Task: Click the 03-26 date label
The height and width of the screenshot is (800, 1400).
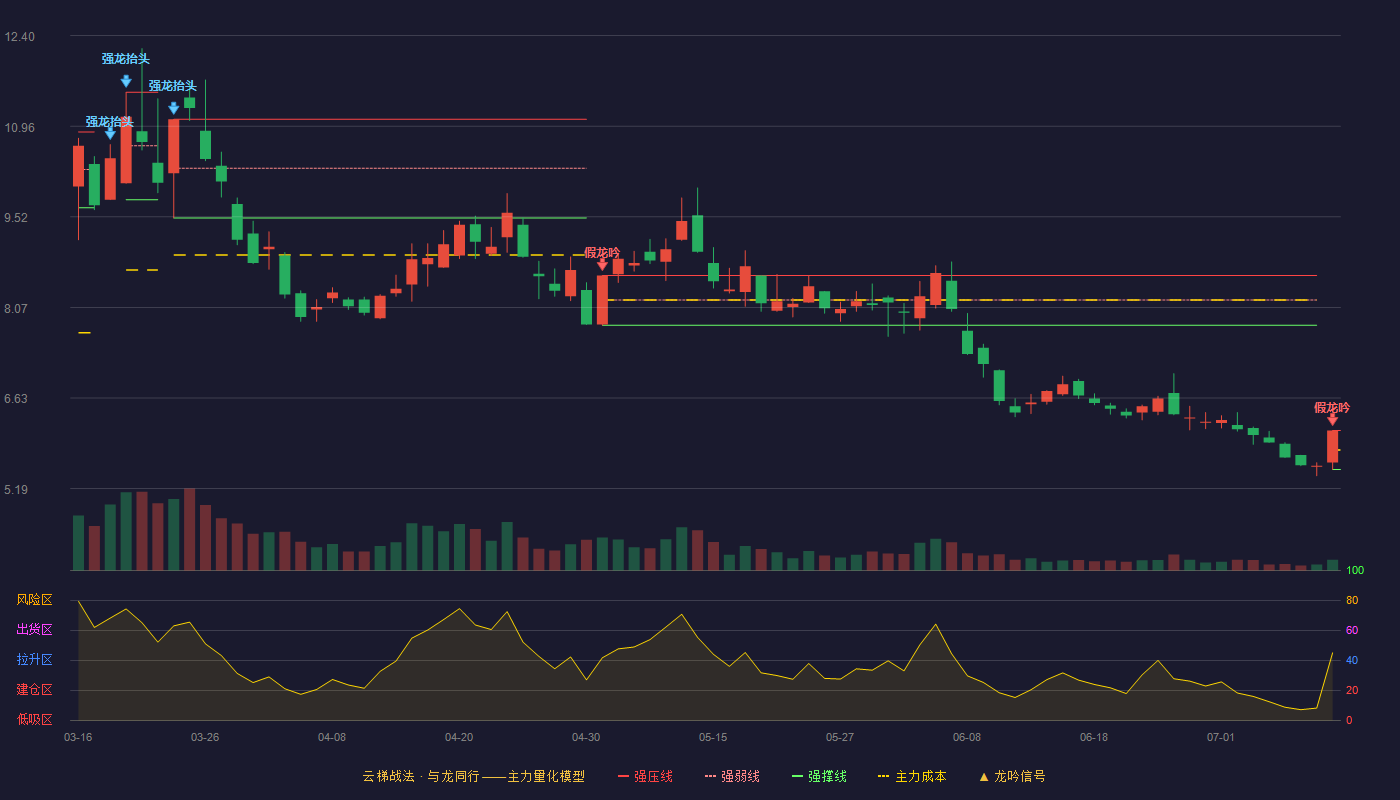Action: pyautogui.click(x=205, y=737)
